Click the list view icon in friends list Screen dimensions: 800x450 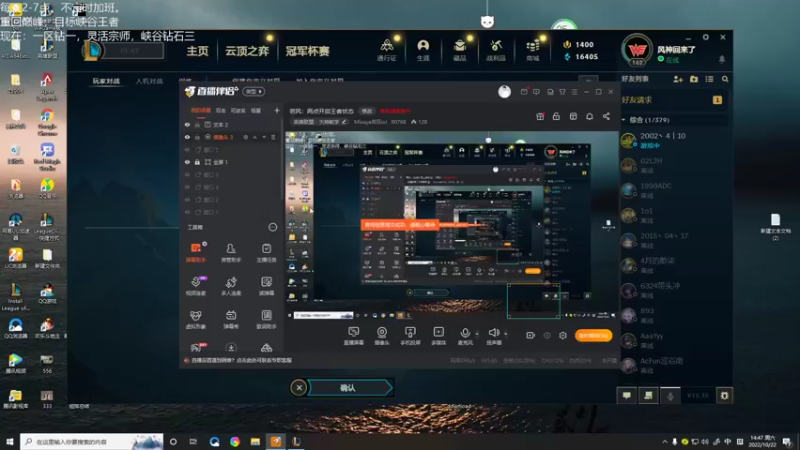[709, 79]
